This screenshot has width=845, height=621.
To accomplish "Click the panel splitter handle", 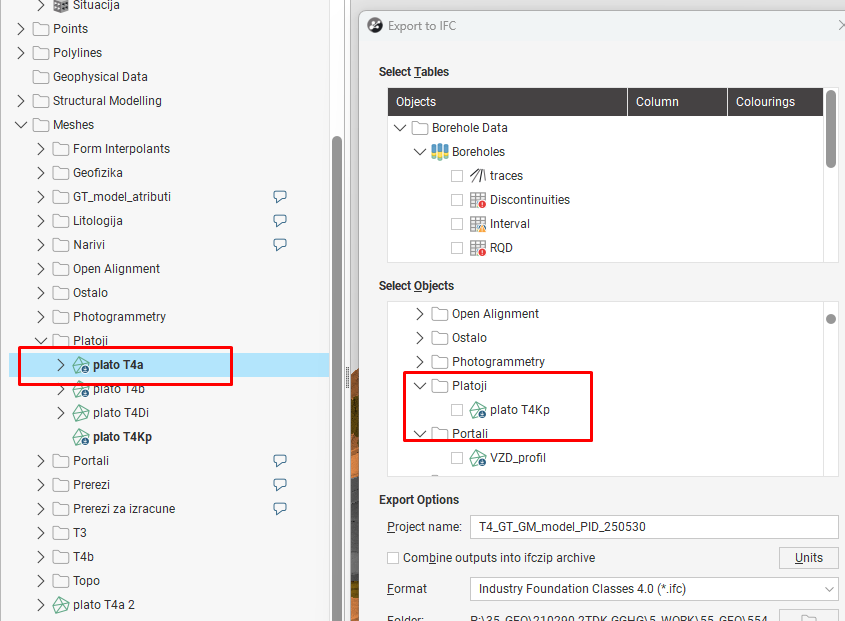I will [x=348, y=377].
